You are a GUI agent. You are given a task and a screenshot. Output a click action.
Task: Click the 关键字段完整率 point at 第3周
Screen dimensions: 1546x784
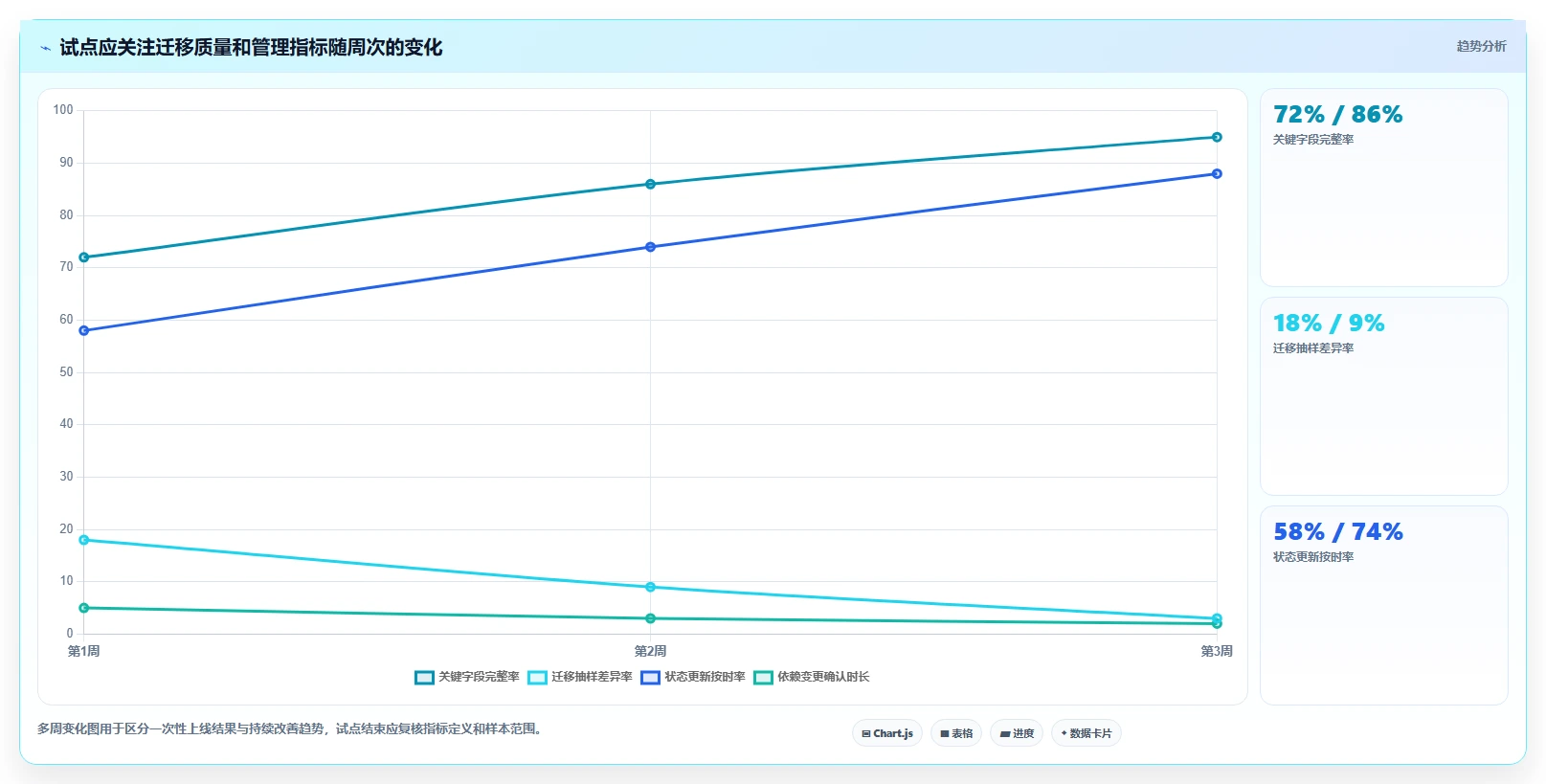click(1217, 137)
